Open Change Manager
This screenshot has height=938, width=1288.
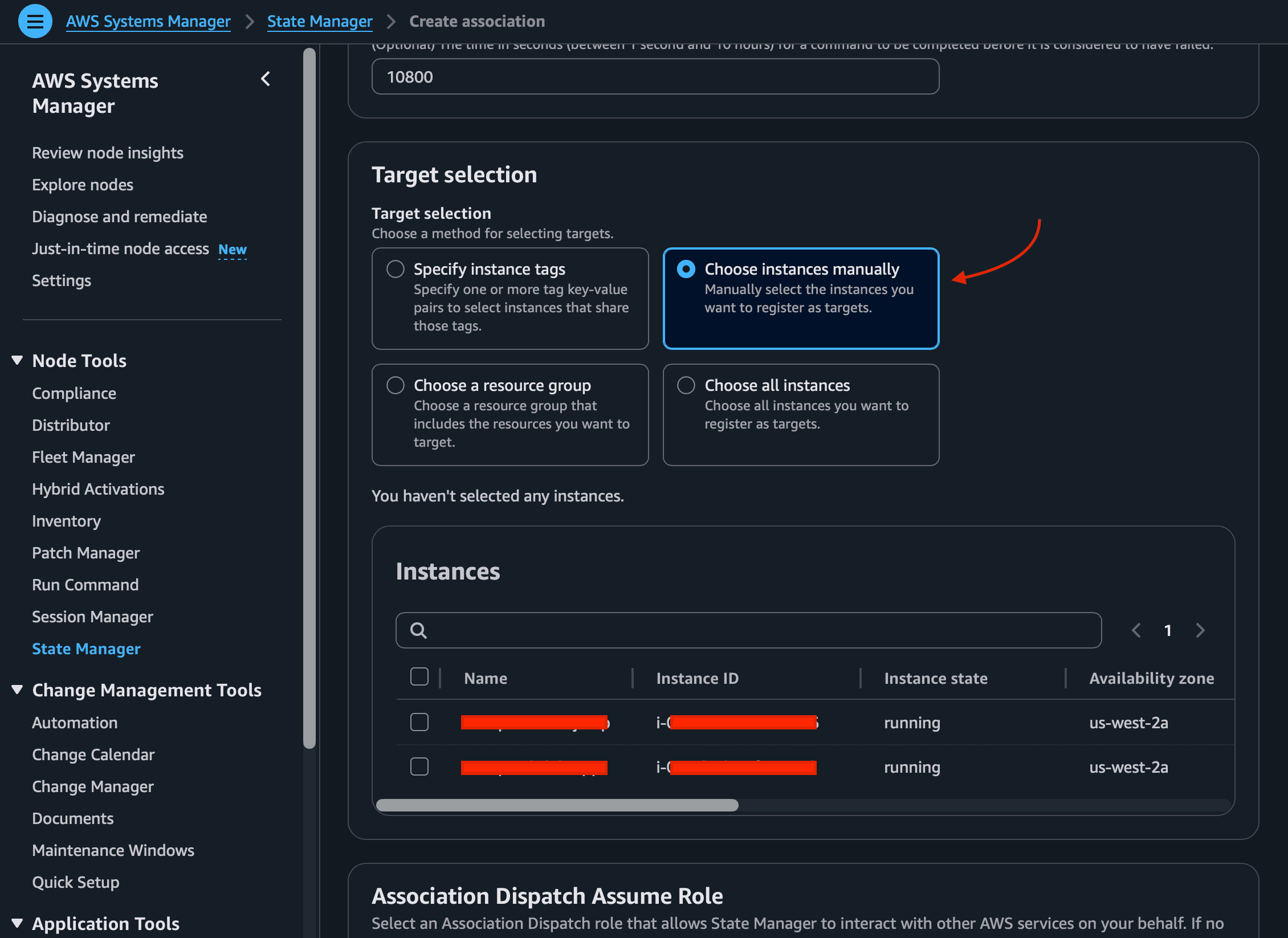(x=93, y=786)
